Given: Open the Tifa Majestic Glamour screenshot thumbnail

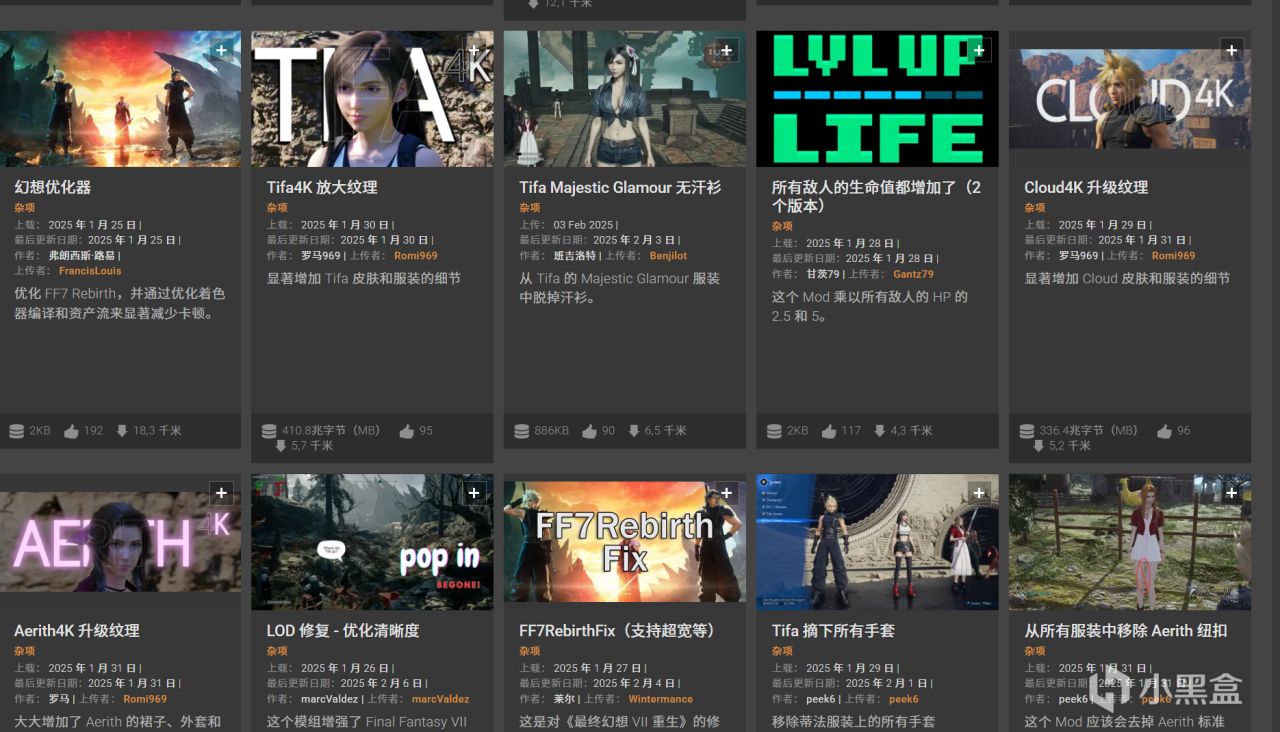Looking at the screenshot, I should [625, 98].
